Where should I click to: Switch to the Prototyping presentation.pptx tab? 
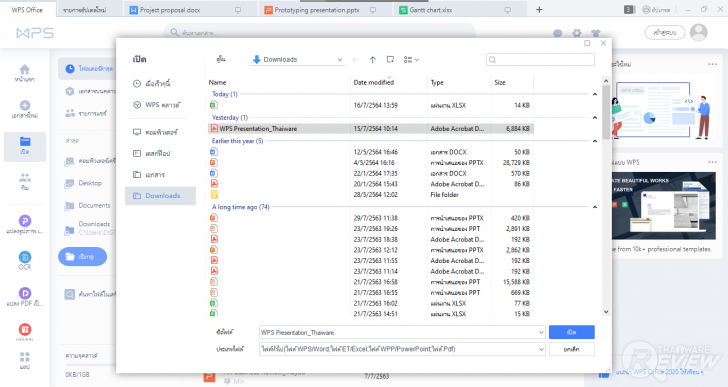coord(325,10)
